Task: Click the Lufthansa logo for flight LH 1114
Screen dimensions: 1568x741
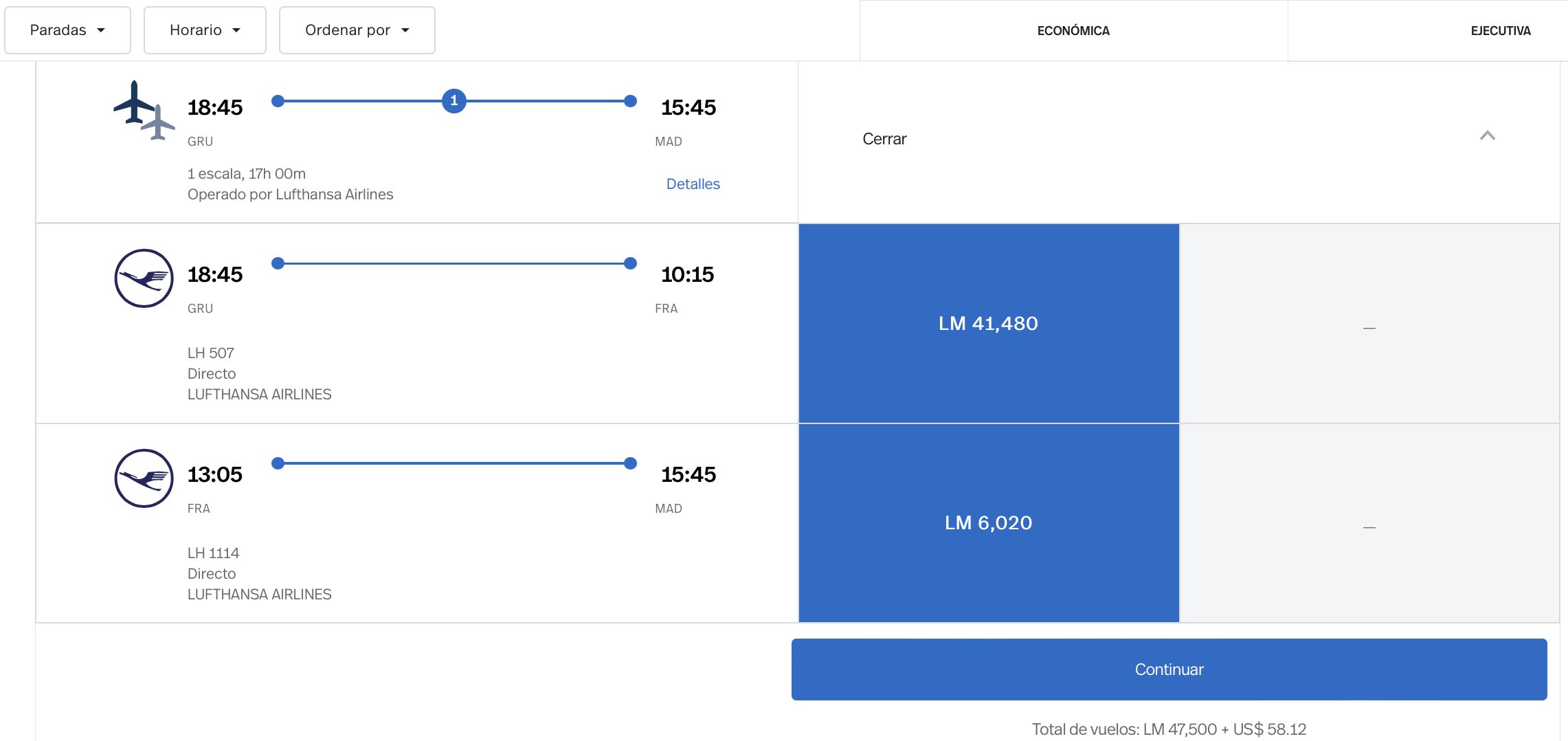Action: (x=144, y=478)
